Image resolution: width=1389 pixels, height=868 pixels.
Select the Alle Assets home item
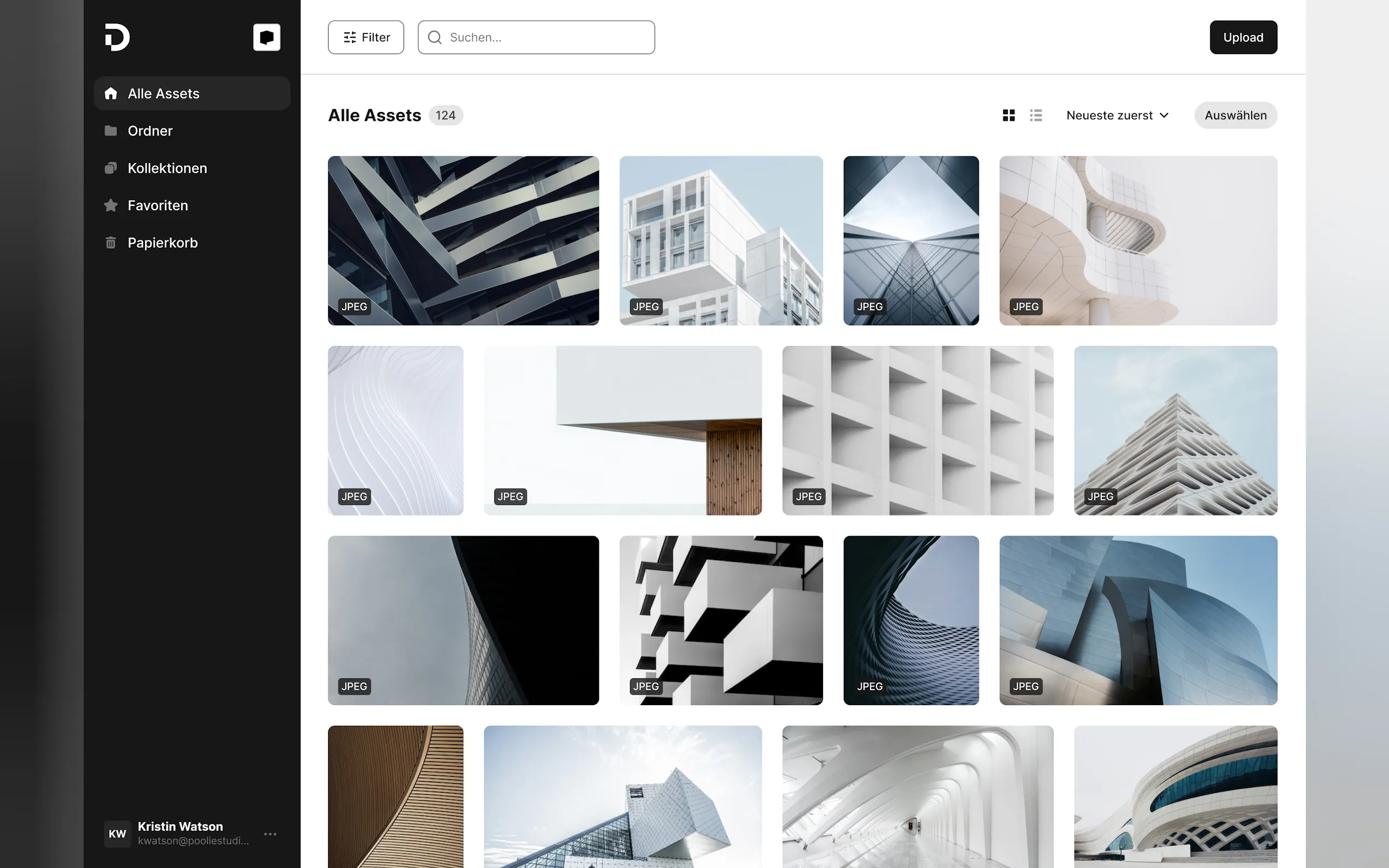[x=163, y=93]
